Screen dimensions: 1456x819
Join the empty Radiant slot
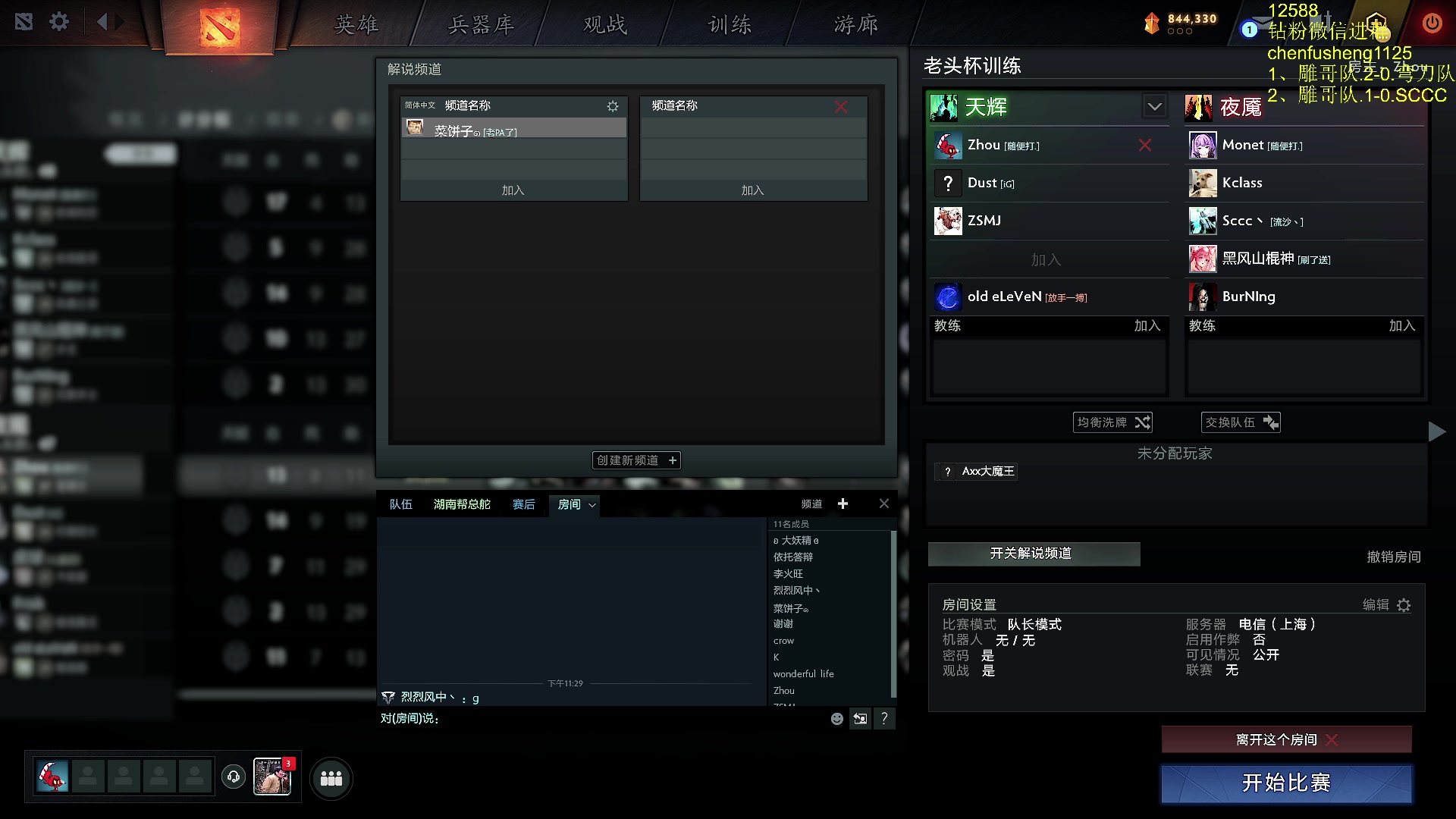1046,259
